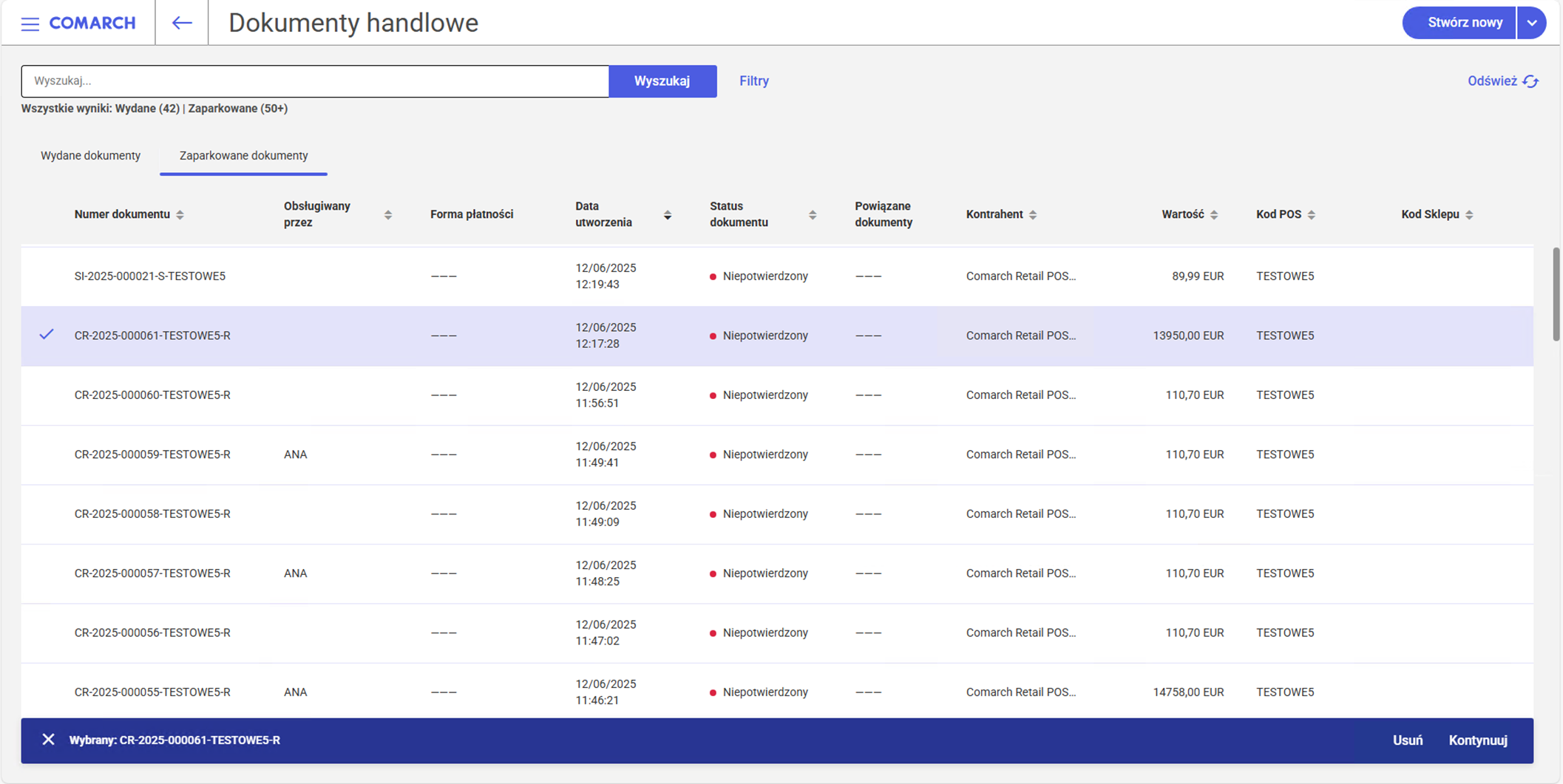The width and height of the screenshot is (1563, 784).
Task: Dismiss selection bar with X icon
Action: point(48,740)
